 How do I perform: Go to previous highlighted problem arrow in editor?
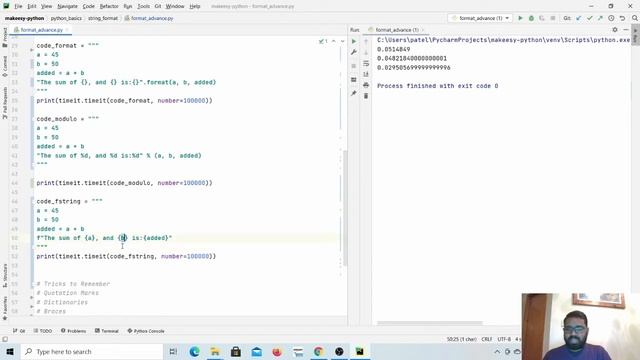(x=334, y=41)
